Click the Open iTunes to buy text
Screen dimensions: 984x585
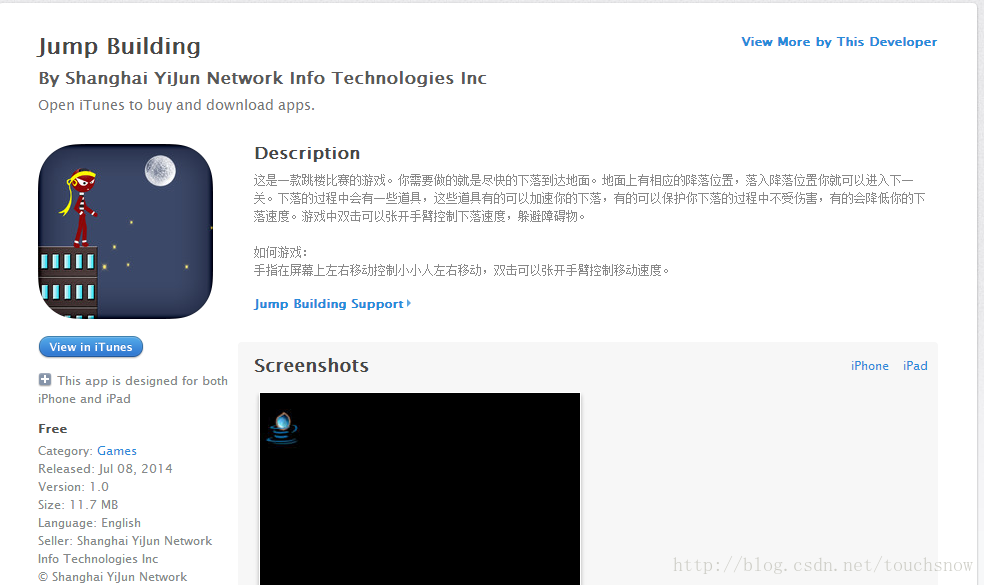click(x=176, y=105)
